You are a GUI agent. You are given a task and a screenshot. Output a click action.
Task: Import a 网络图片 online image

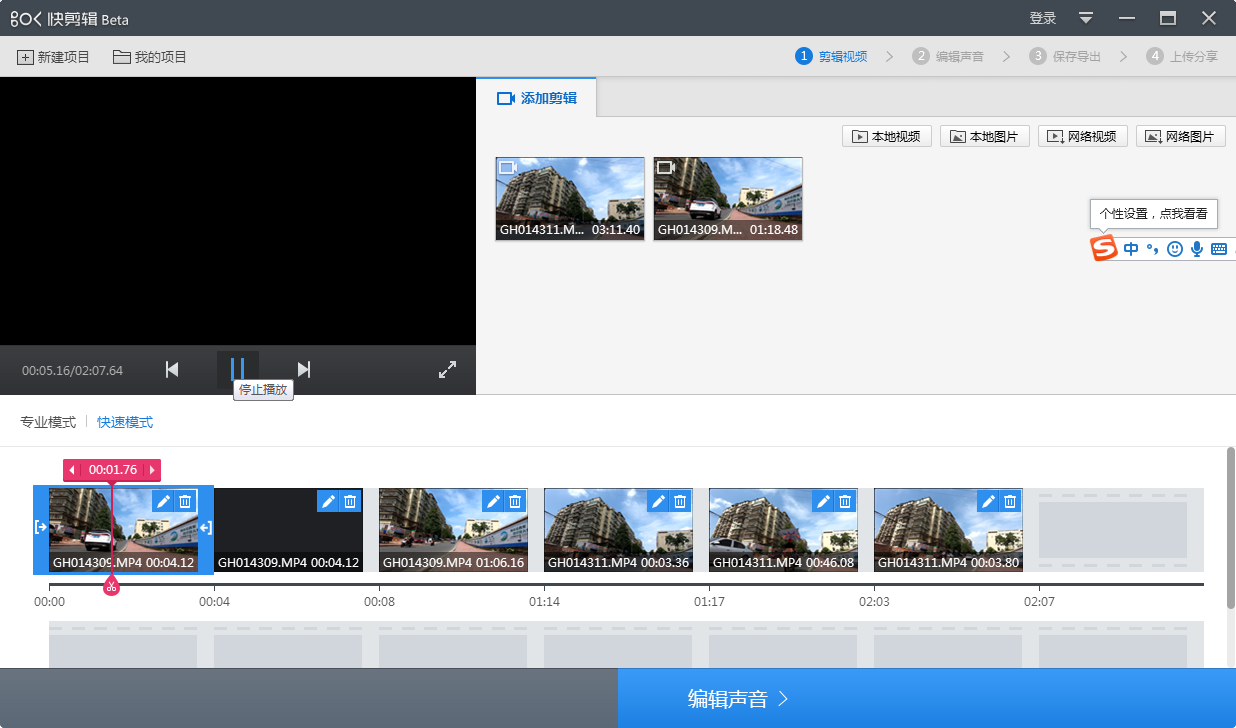[x=1181, y=136]
